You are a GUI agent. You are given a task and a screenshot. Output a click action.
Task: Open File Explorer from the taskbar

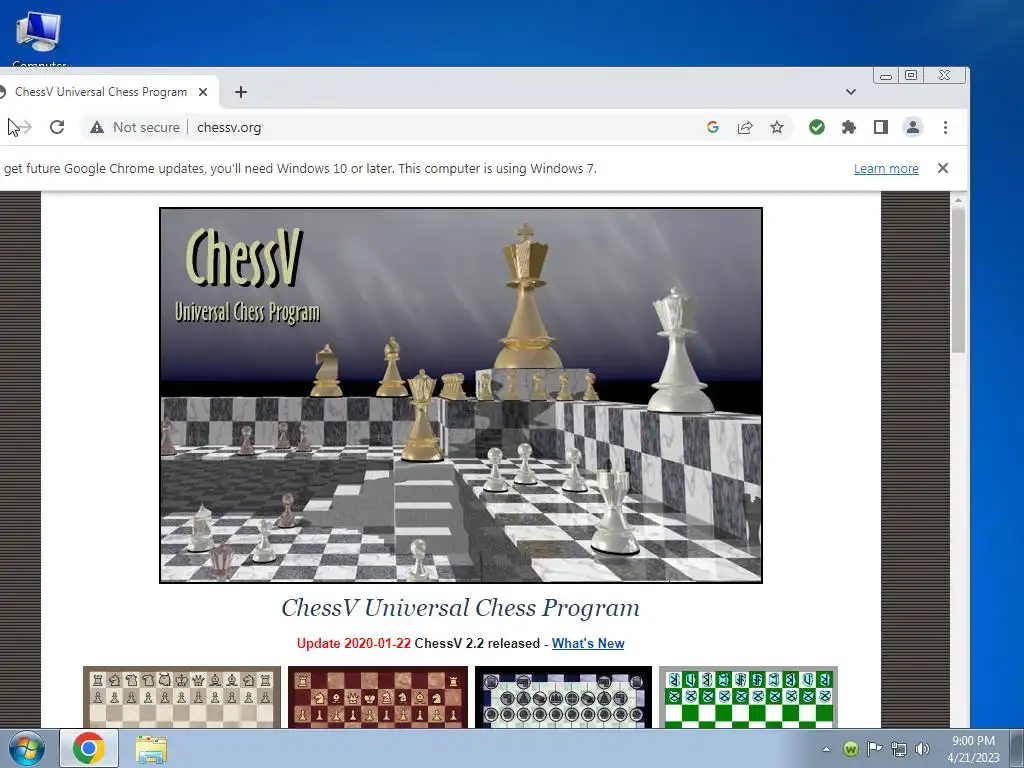click(151, 749)
